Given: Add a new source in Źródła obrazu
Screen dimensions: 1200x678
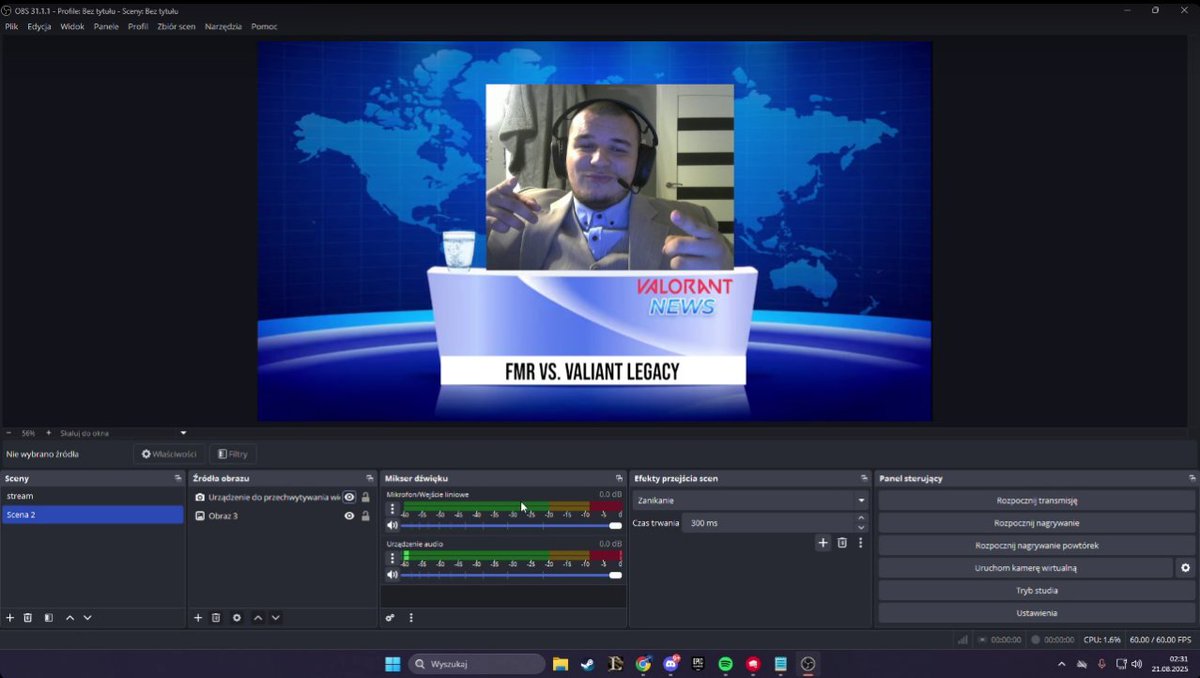Looking at the screenshot, I should point(198,618).
